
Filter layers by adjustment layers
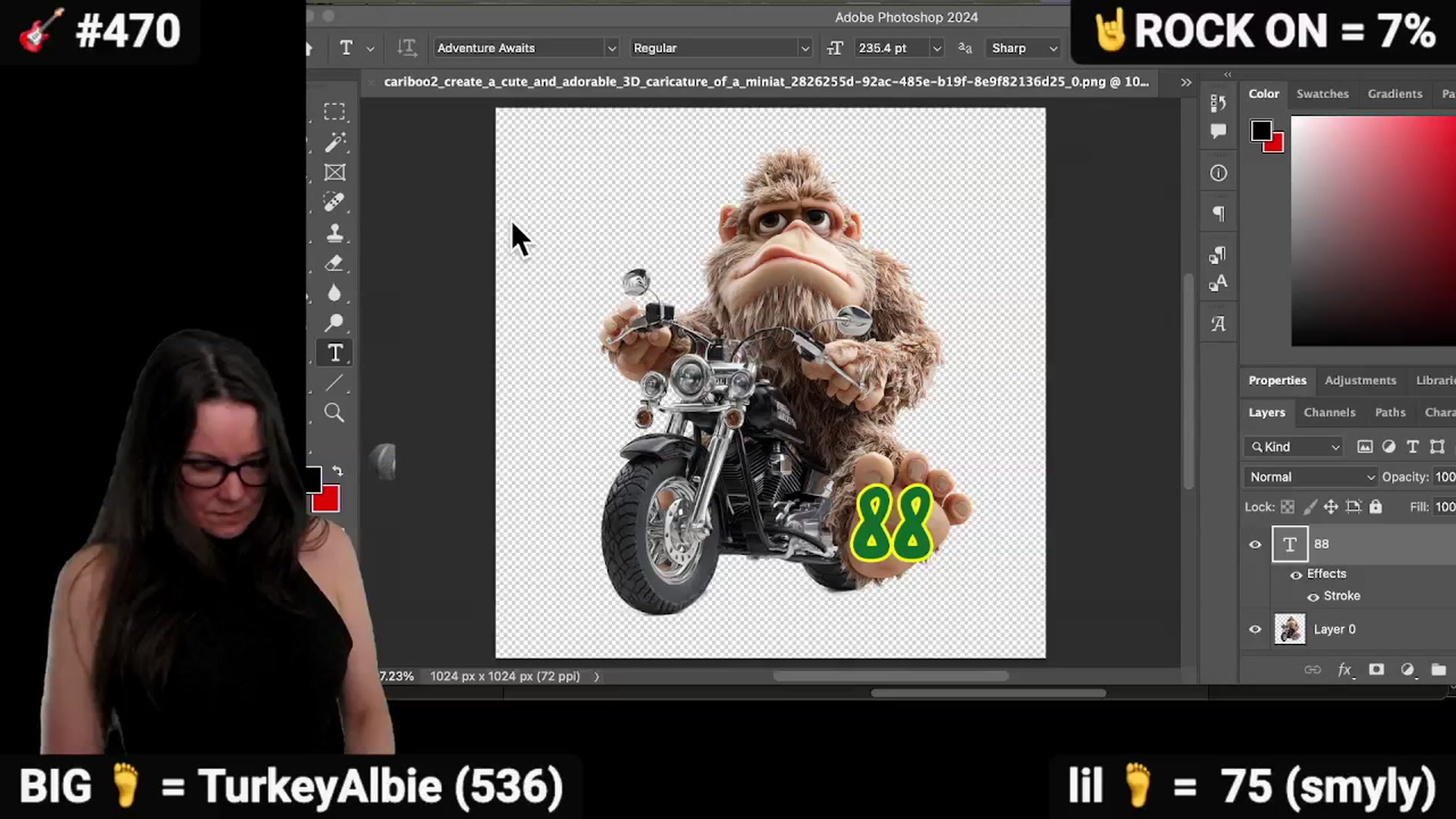[x=1389, y=447]
